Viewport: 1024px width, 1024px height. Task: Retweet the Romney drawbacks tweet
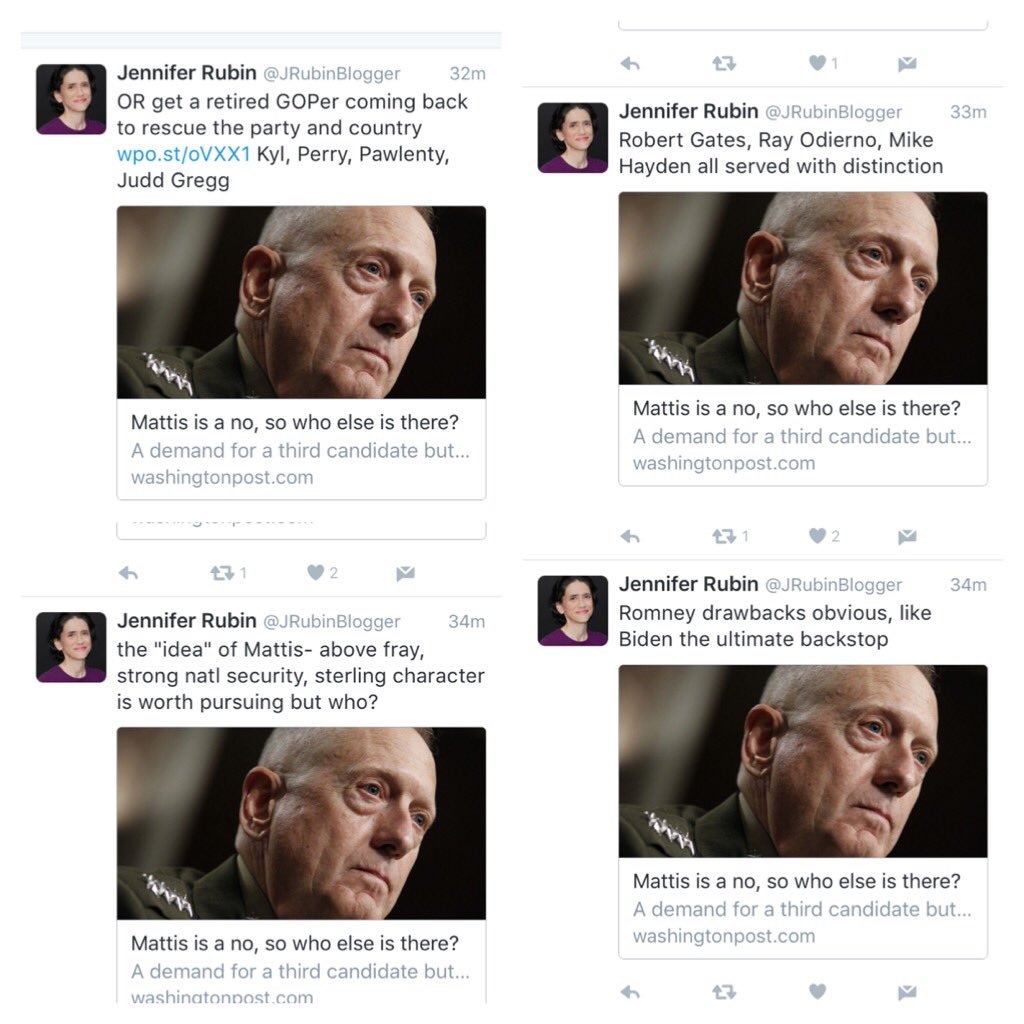(x=724, y=993)
